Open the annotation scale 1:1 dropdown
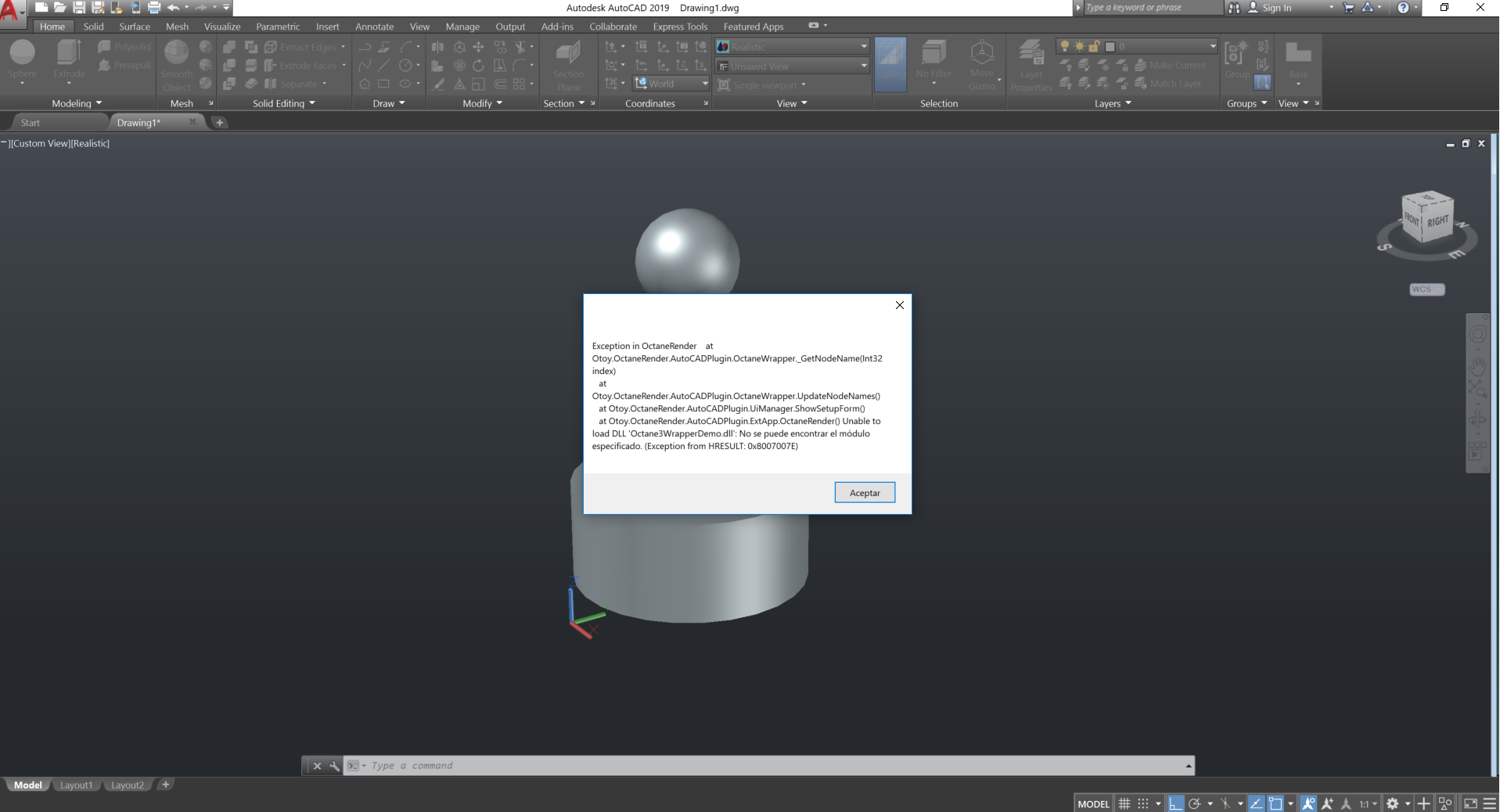The image size is (1500, 812). coord(1368,803)
